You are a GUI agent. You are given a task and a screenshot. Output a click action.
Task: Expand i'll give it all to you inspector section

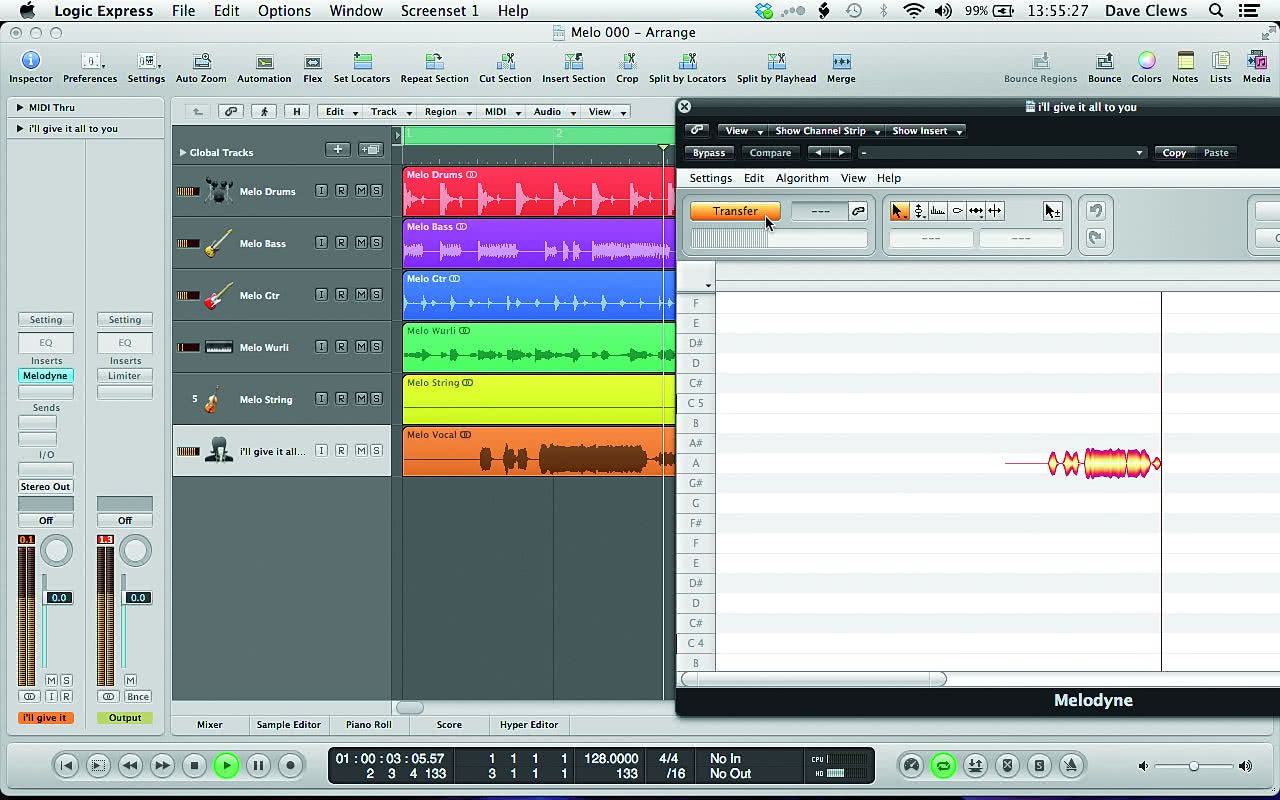[20, 128]
